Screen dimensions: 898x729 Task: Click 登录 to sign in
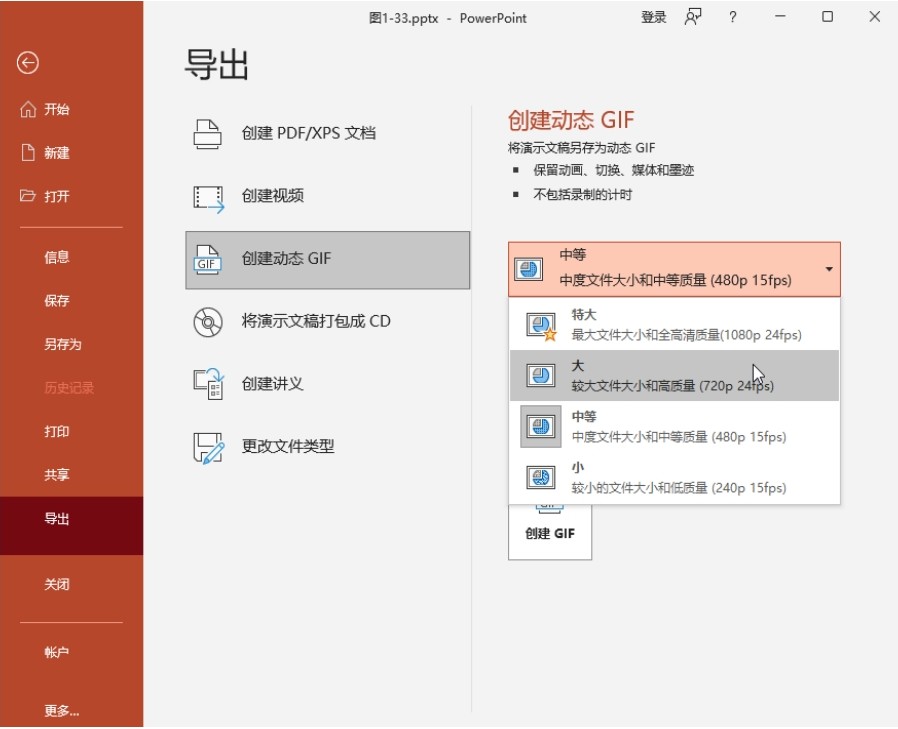click(653, 17)
